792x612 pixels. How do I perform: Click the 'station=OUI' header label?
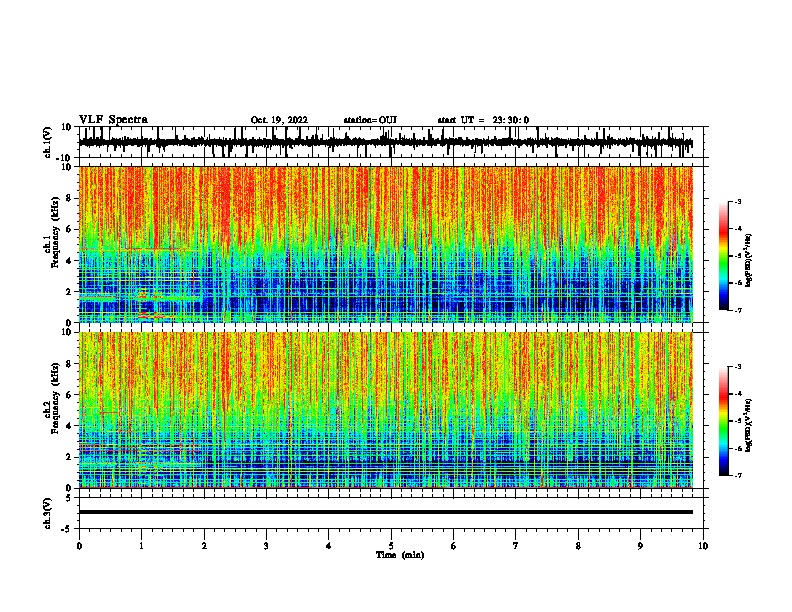tap(370, 120)
